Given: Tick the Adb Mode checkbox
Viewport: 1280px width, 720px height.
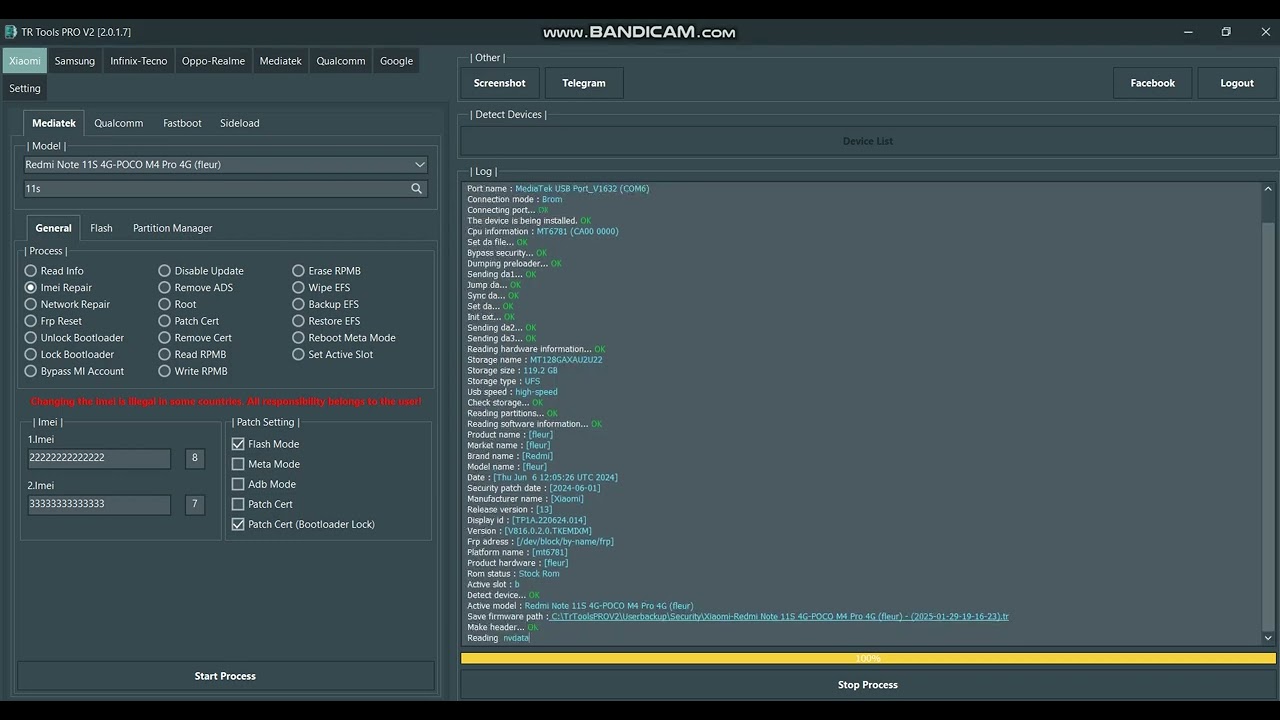Looking at the screenshot, I should pyautogui.click(x=238, y=484).
